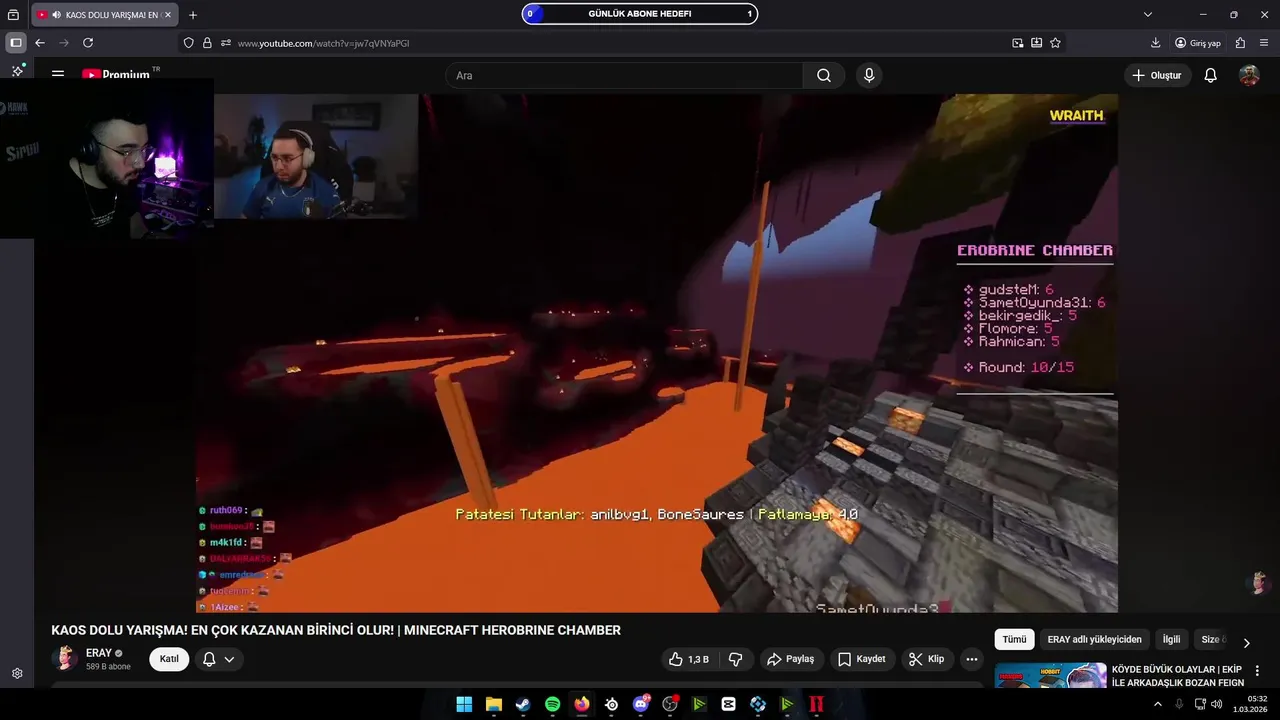
Task: Open the ERAY channel name link
Action: pos(99,653)
